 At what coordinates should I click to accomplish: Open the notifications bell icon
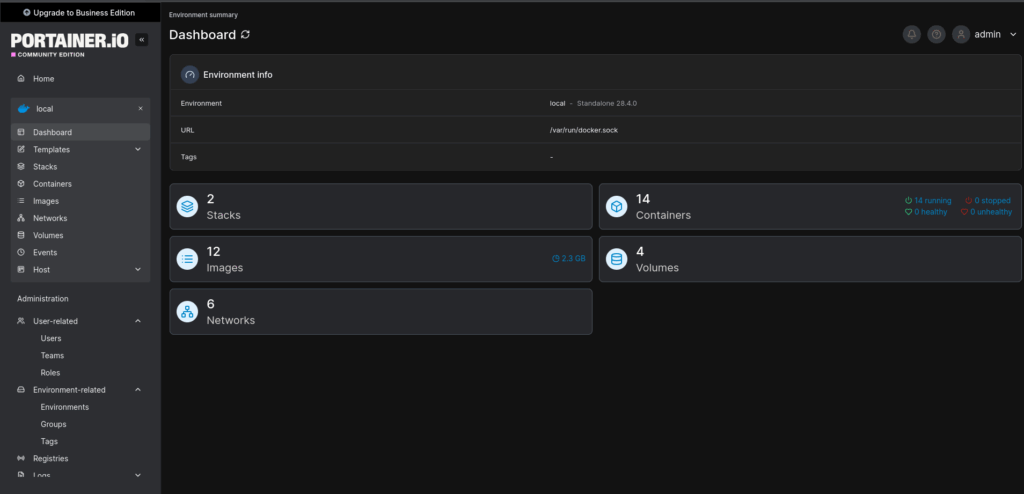(911, 34)
